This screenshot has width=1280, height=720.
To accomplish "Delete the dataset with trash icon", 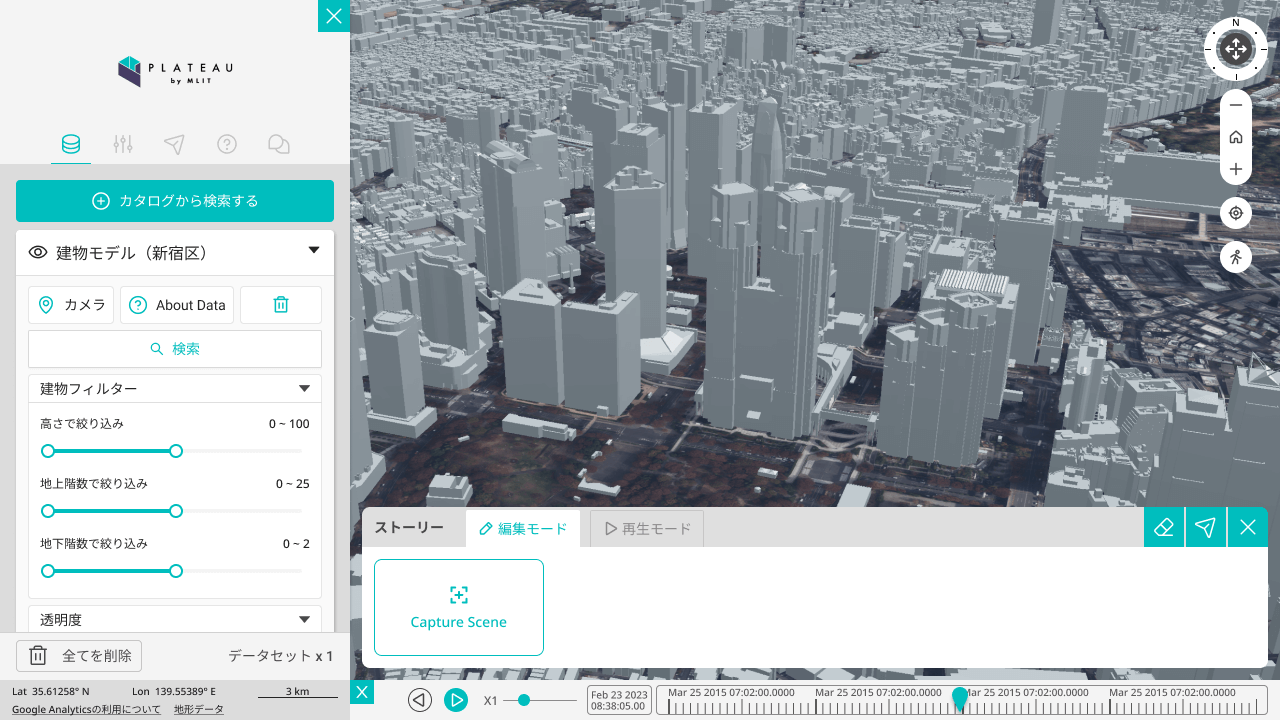I will pos(281,305).
